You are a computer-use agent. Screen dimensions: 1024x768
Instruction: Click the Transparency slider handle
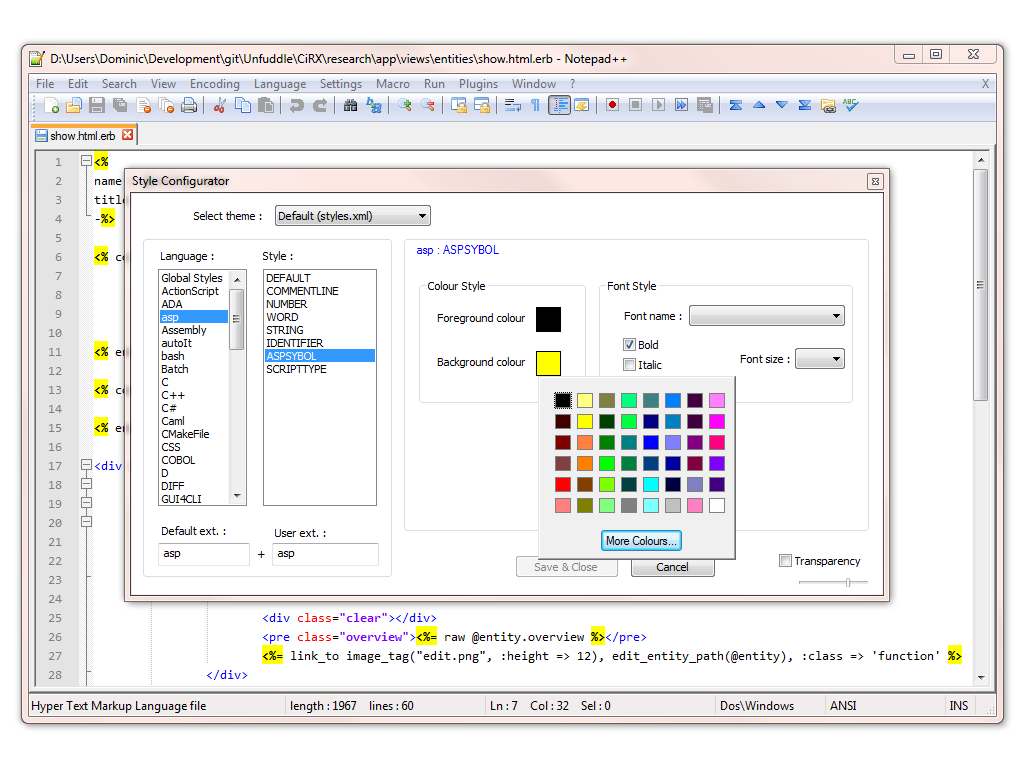[x=848, y=582]
